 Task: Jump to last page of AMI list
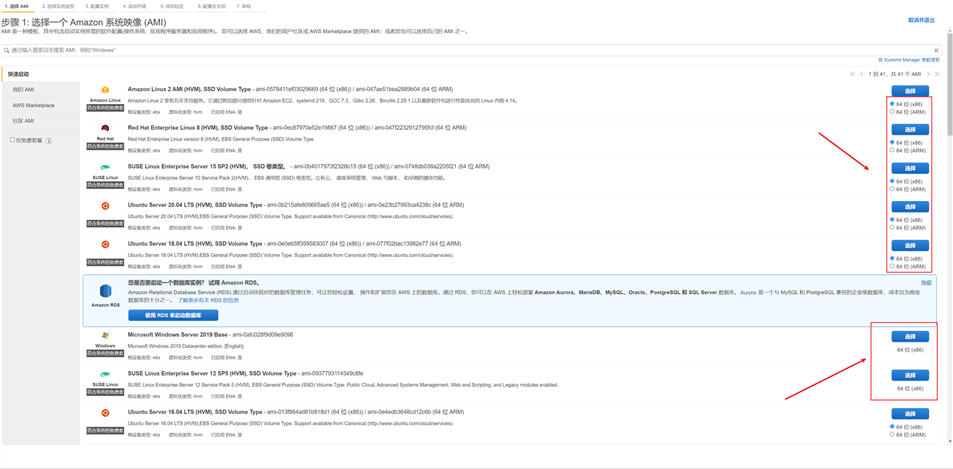click(937, 74)
